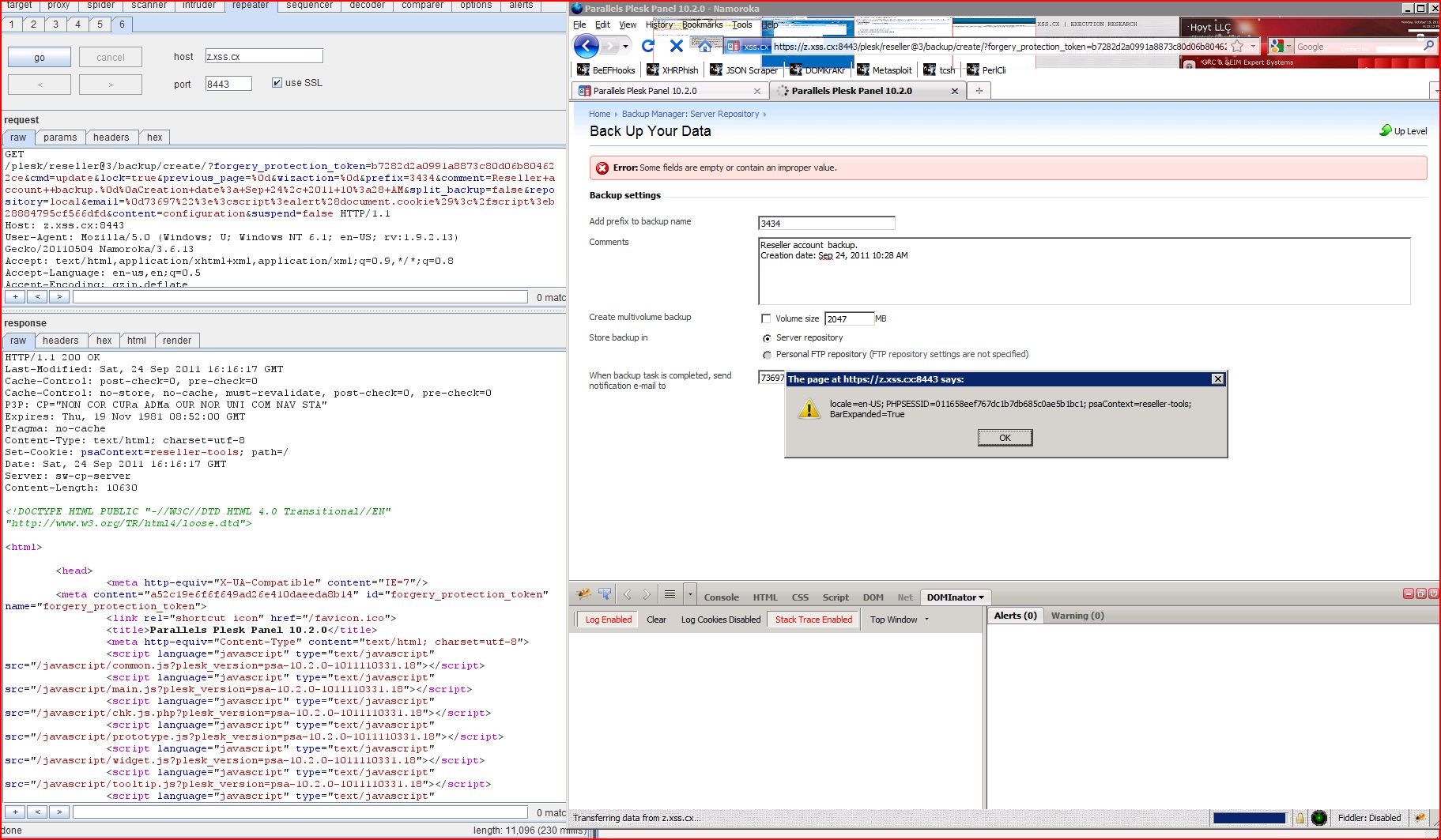Toggle the Stack Trace Enabled button

(x=813, y=620)
